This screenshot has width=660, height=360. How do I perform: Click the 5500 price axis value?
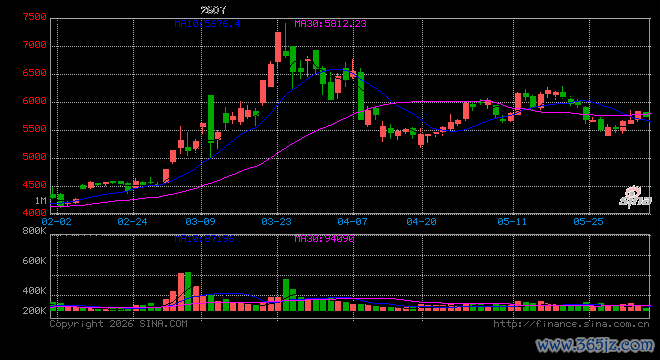35,129
